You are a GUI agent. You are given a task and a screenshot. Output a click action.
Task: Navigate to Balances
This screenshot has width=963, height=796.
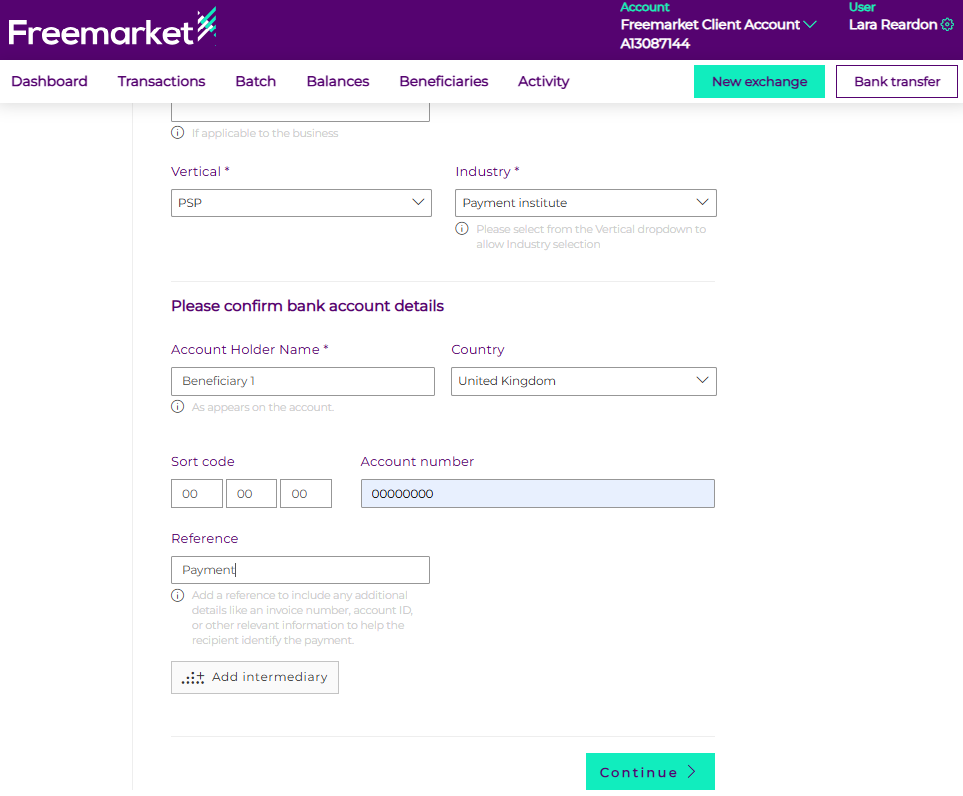click(x=337, y=82)
